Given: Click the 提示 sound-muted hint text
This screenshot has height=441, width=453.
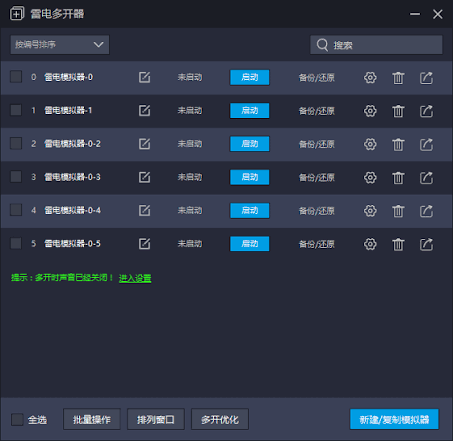Looking at the screenshot, I should click(x=62, y=278).
